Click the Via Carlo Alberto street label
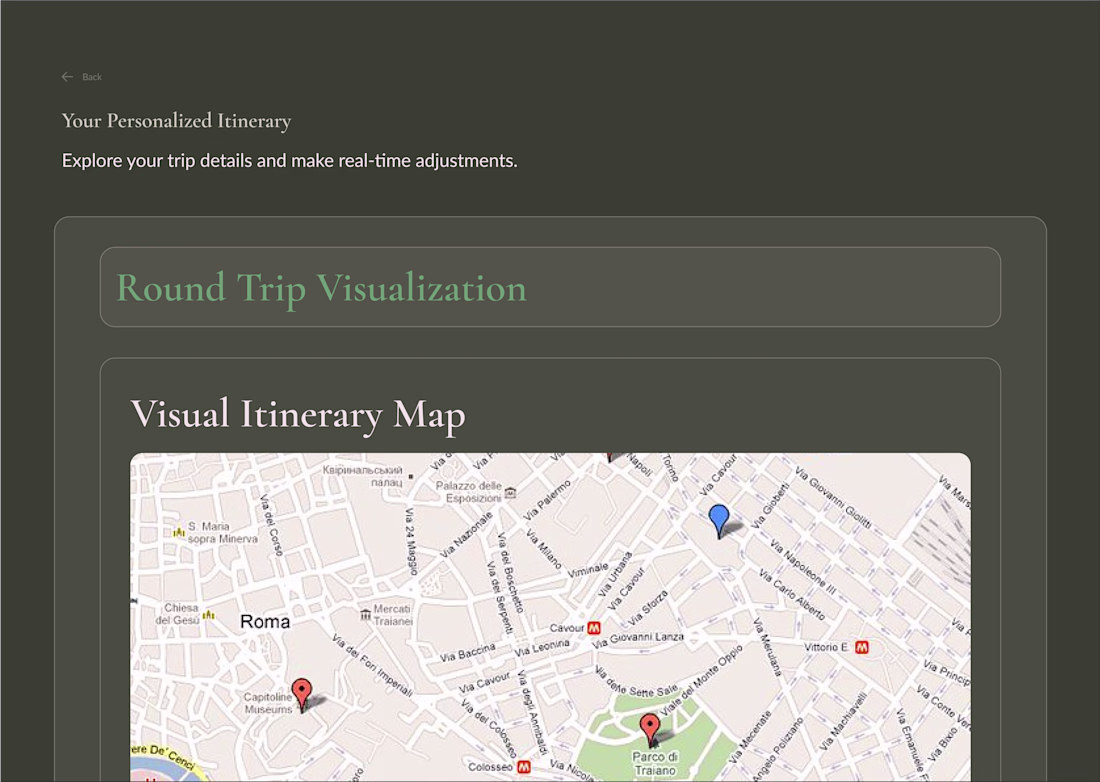The image size is (1100, 782). coord(792,595)
